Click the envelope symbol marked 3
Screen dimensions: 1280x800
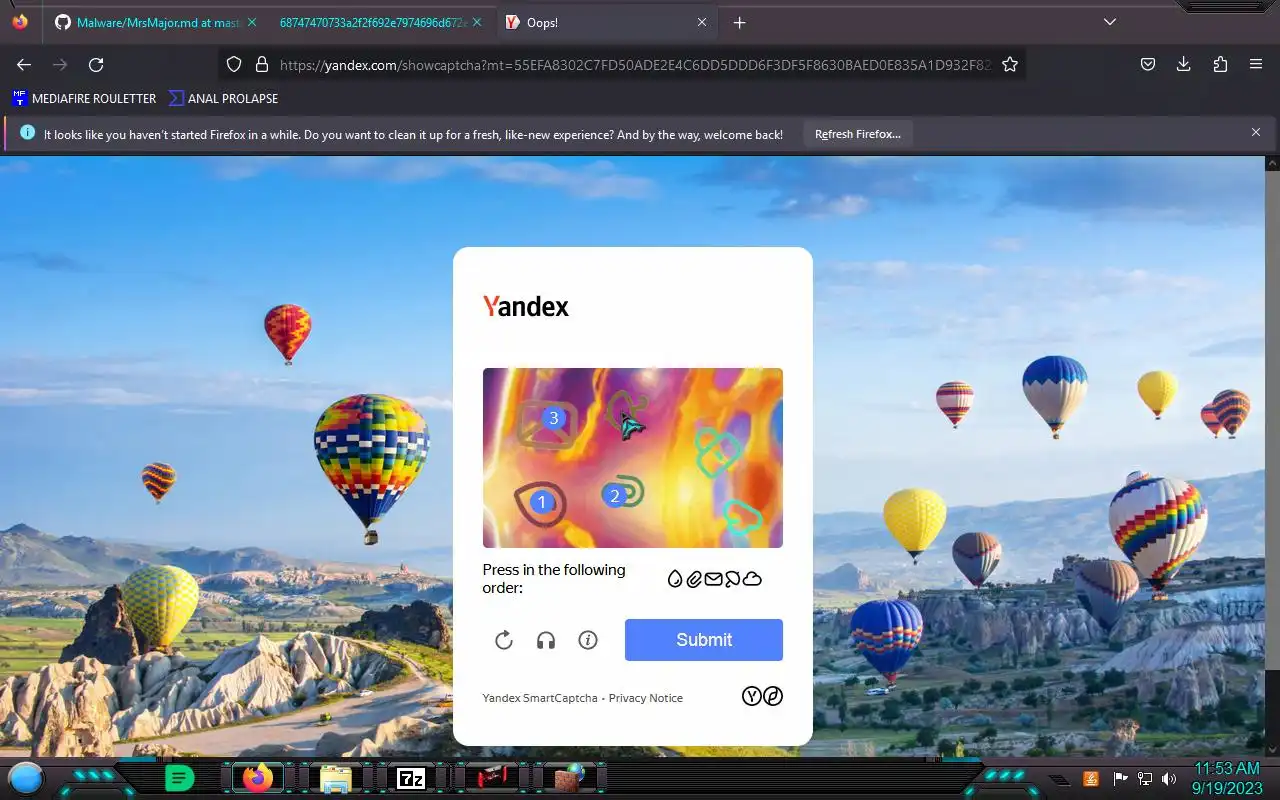pyautogui.click(x=547, y=423)
